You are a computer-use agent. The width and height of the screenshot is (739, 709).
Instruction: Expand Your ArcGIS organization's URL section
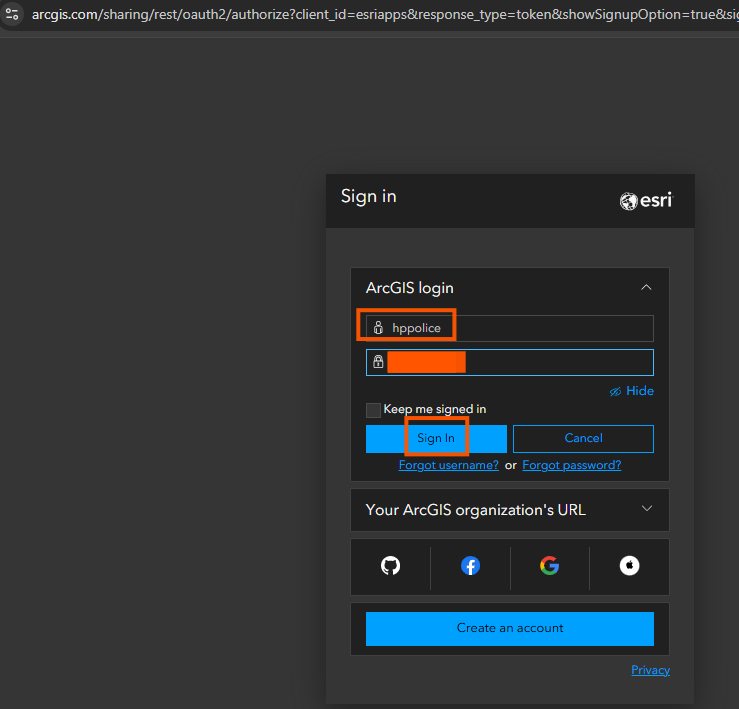click(646, 509)
